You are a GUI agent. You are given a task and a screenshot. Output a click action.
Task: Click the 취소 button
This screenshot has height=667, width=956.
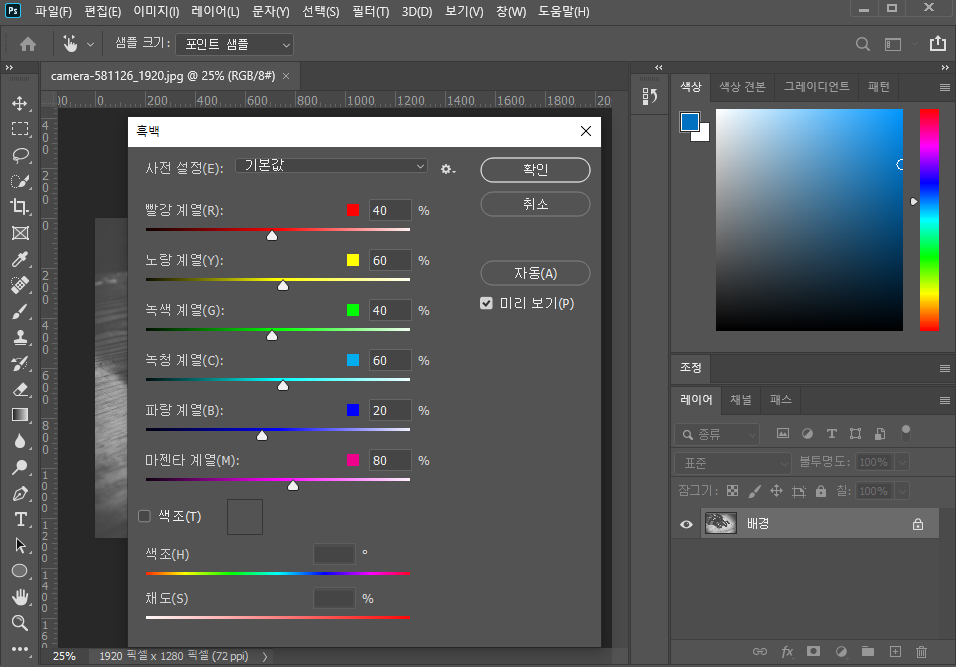coord(535,204)
